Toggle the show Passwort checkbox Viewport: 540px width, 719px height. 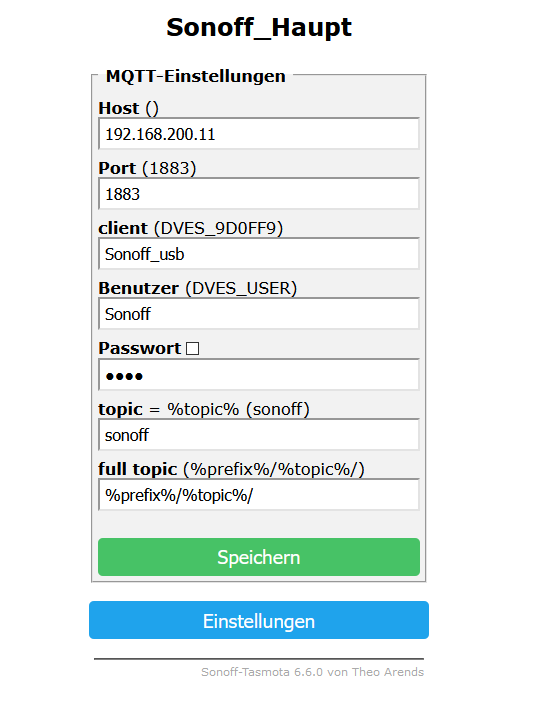coord(193,349)
